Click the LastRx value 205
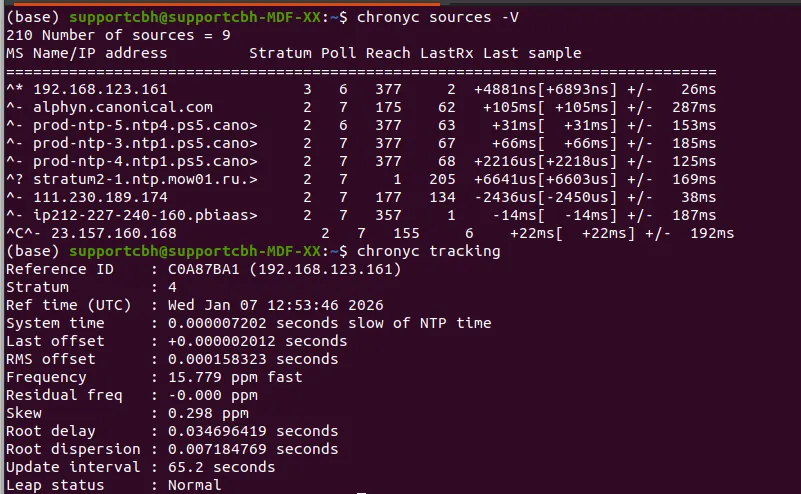The image size is (801, 494). coord(442,179)
